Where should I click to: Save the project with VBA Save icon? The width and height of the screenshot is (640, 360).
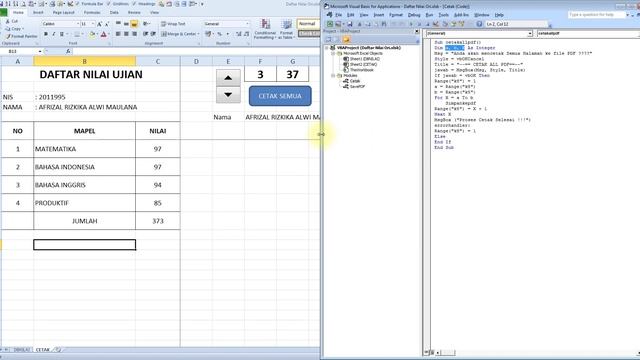pyautogui.click(x=350, y=24)
